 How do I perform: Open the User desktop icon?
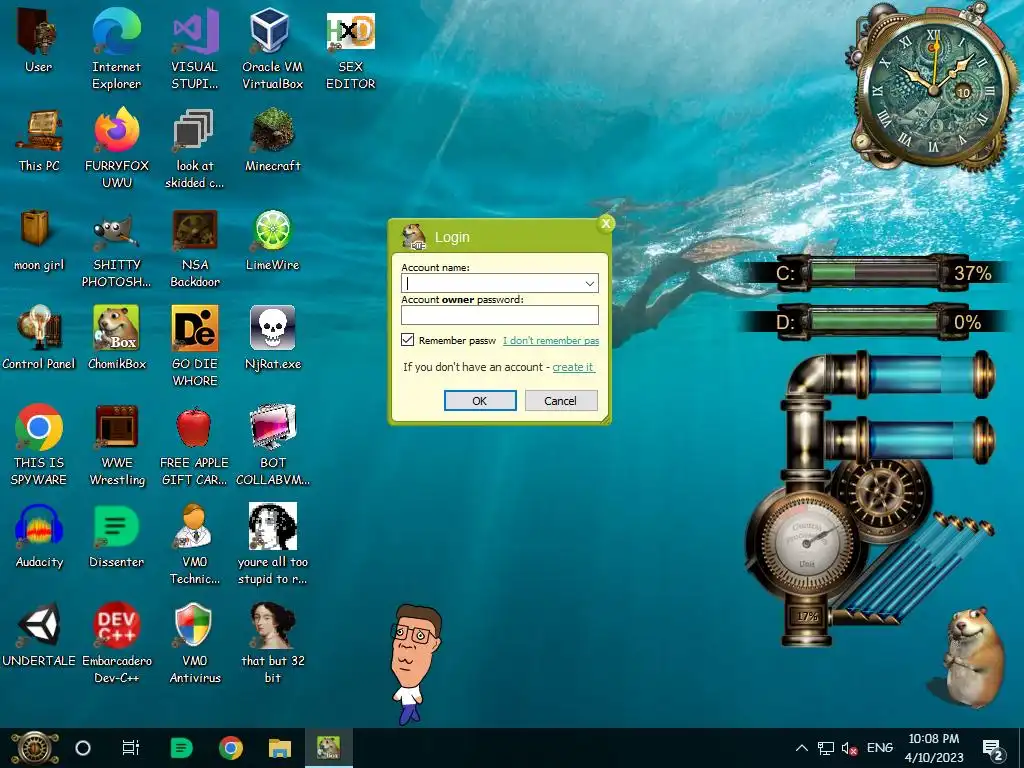(x=39, y=41)
